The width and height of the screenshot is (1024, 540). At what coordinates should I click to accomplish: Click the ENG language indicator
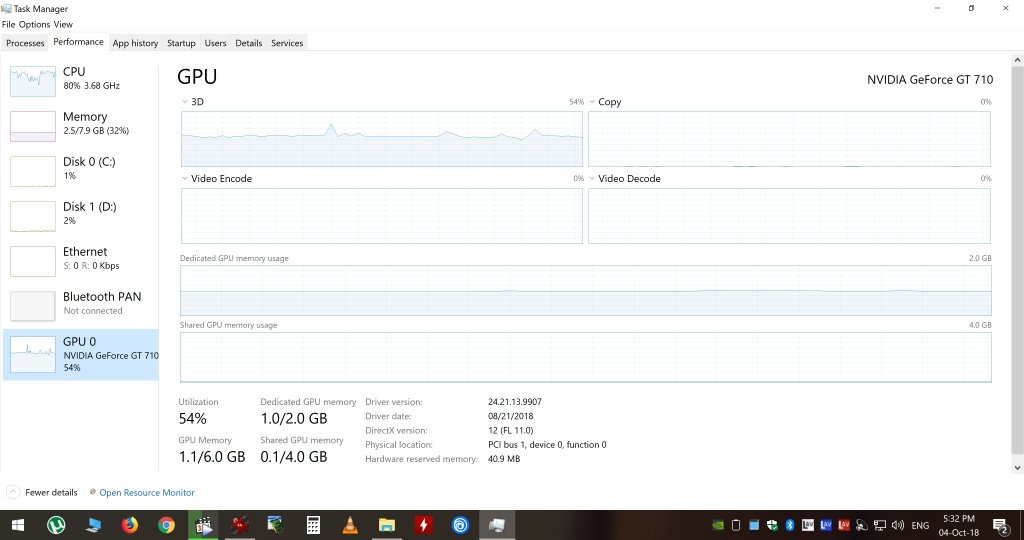tap(920, 525)
